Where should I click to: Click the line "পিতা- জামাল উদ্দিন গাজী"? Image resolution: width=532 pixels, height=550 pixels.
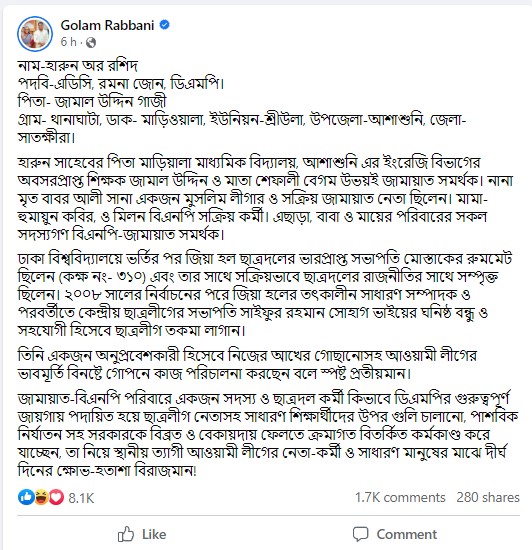92,101
